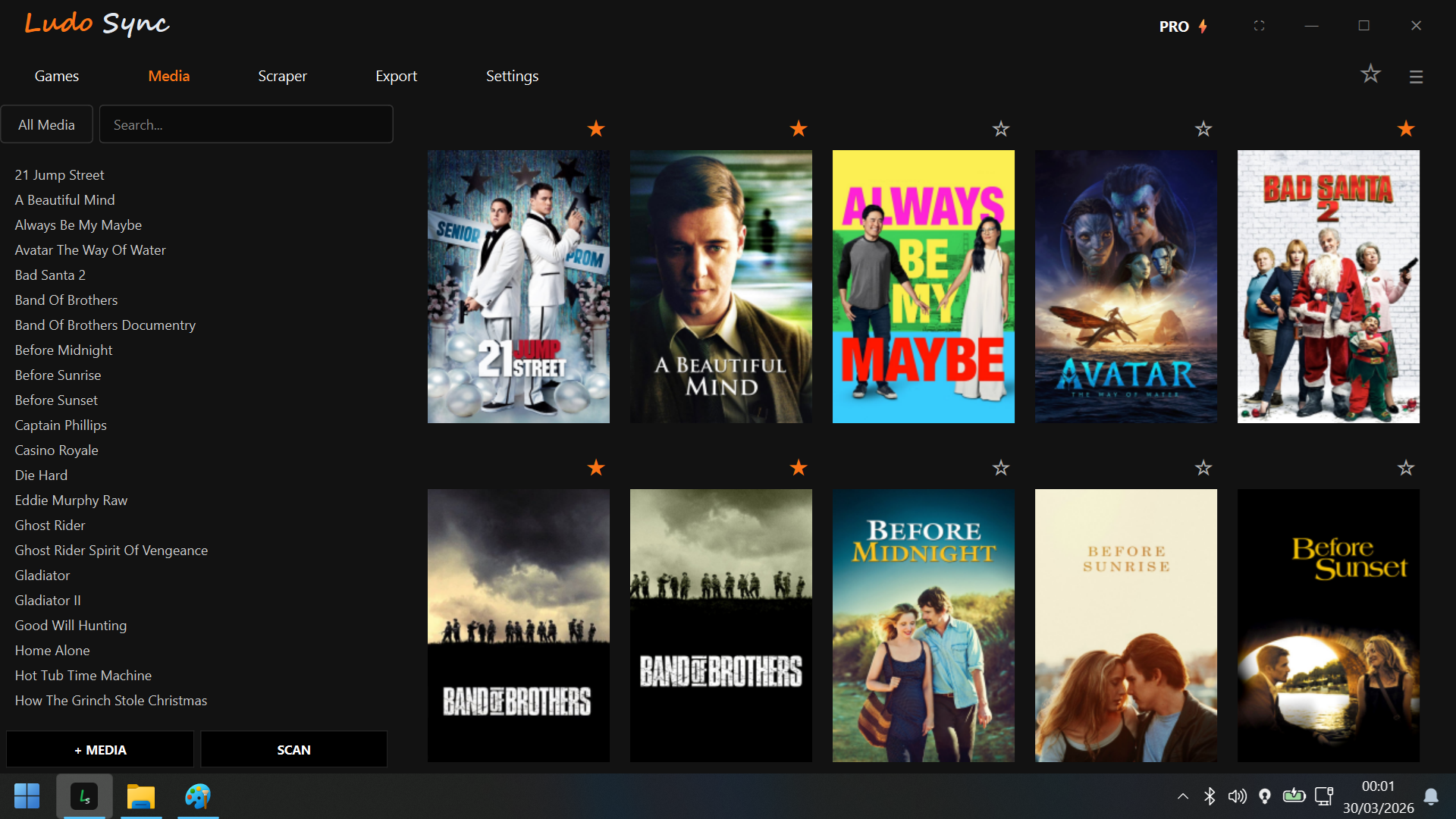The height and width of the screenshot is (819, 1456).
Task: Open the hamburger menu icon
Action: (1416, 77)
